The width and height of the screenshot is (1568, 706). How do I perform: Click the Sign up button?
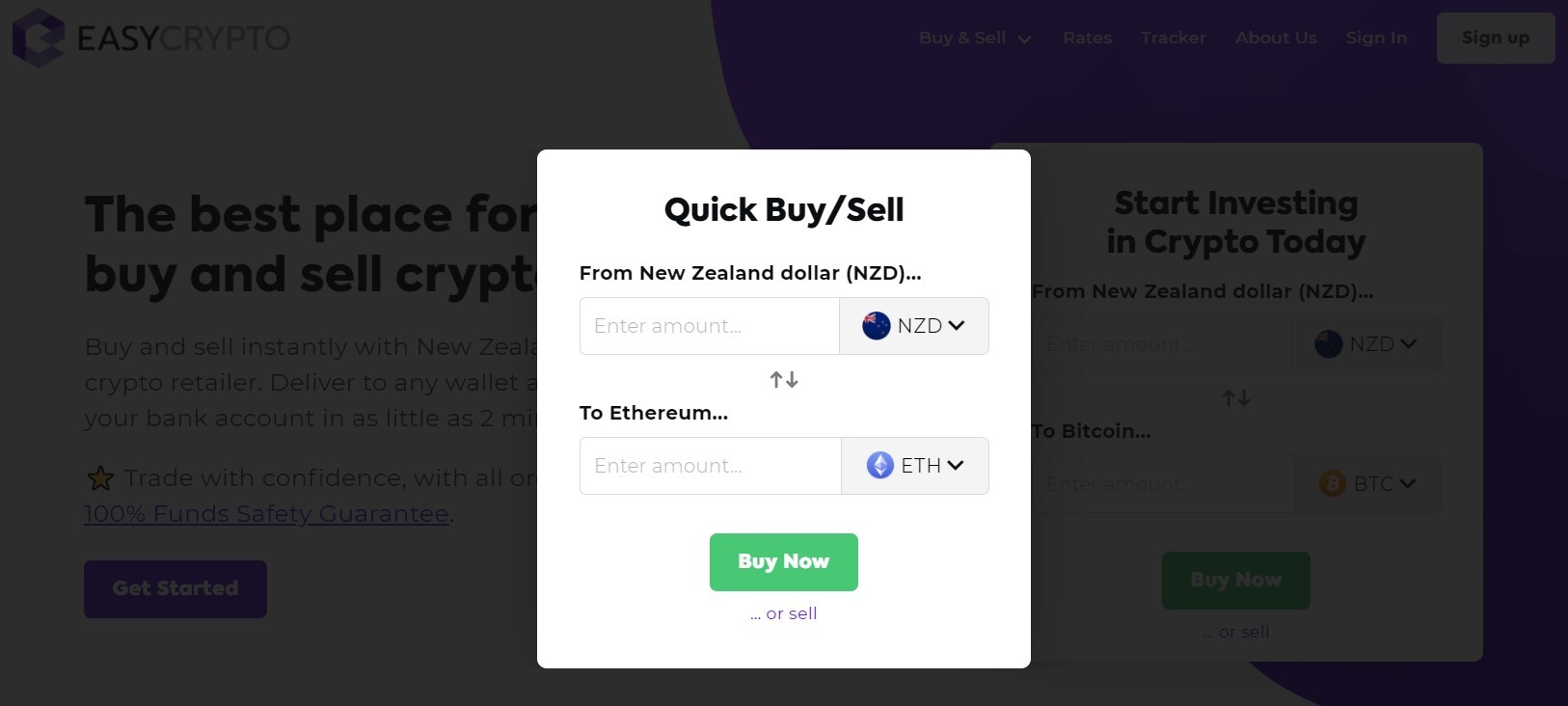click(x=1495, y=39)
